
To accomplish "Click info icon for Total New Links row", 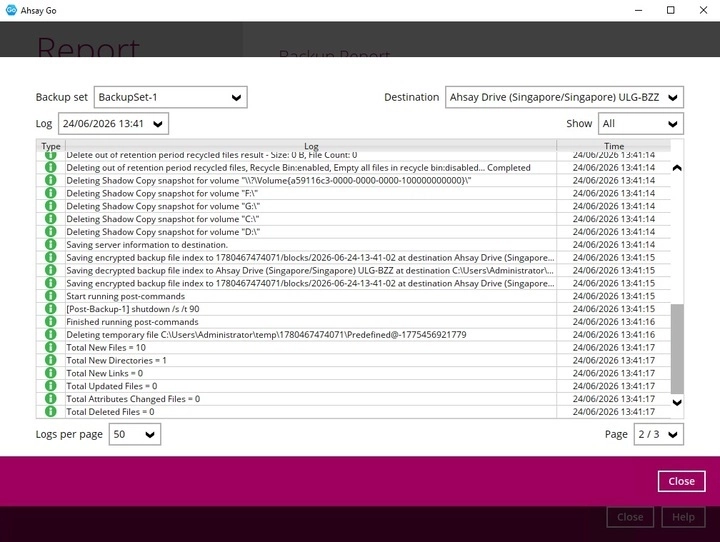I will [51, 373].
